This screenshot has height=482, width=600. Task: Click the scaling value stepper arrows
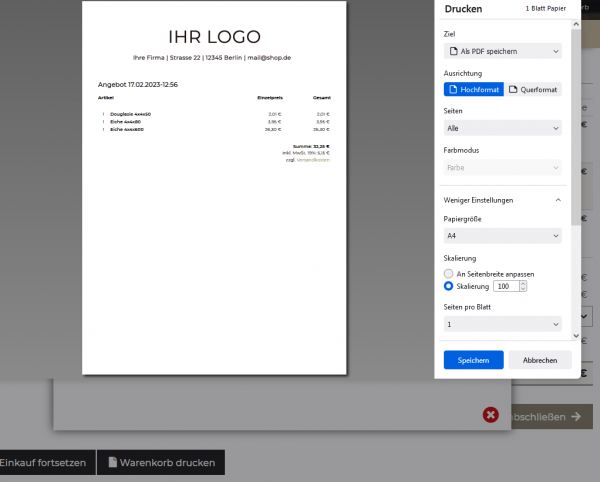click(522, 286)
